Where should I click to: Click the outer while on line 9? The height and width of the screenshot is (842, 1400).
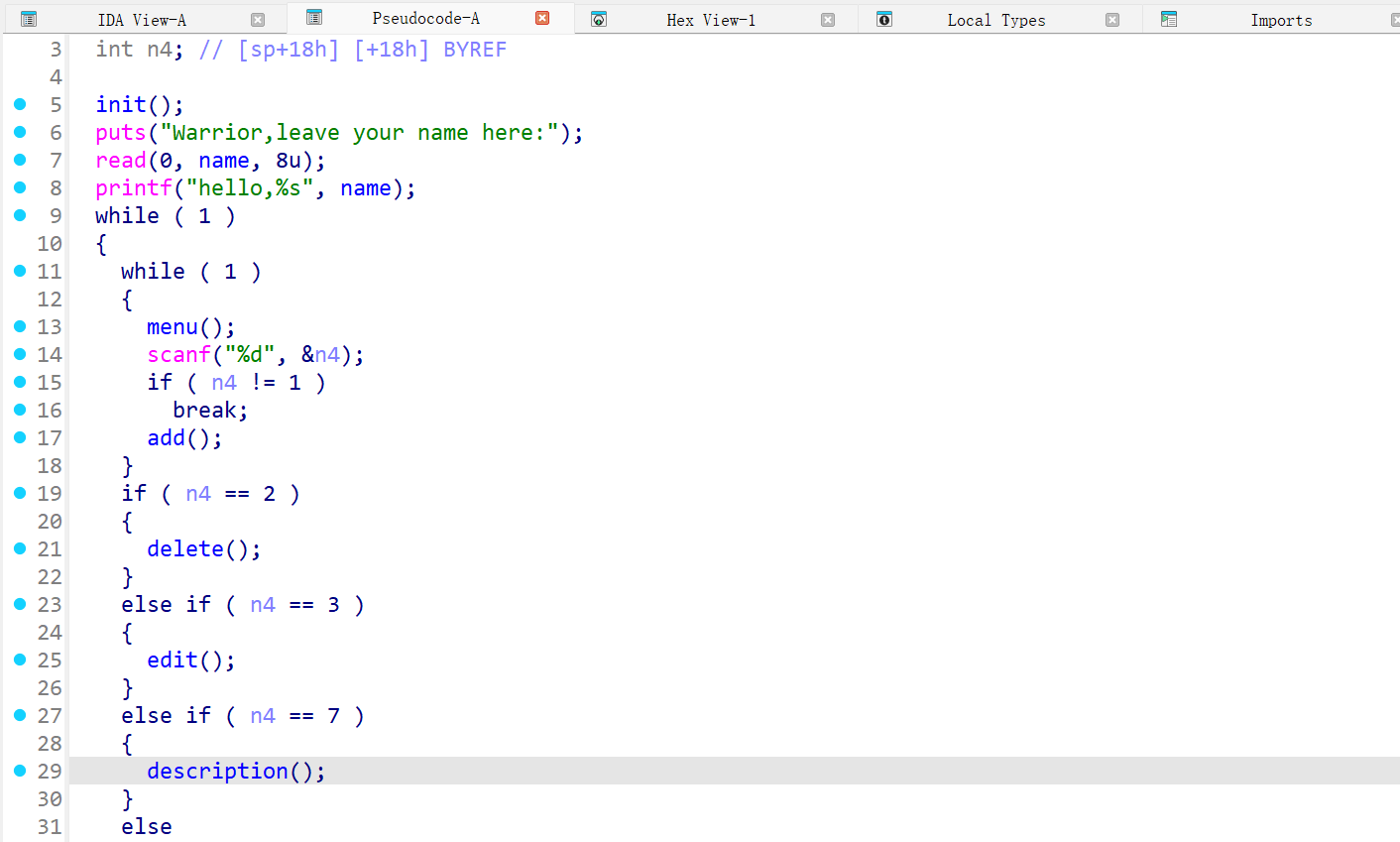point(127,215)
